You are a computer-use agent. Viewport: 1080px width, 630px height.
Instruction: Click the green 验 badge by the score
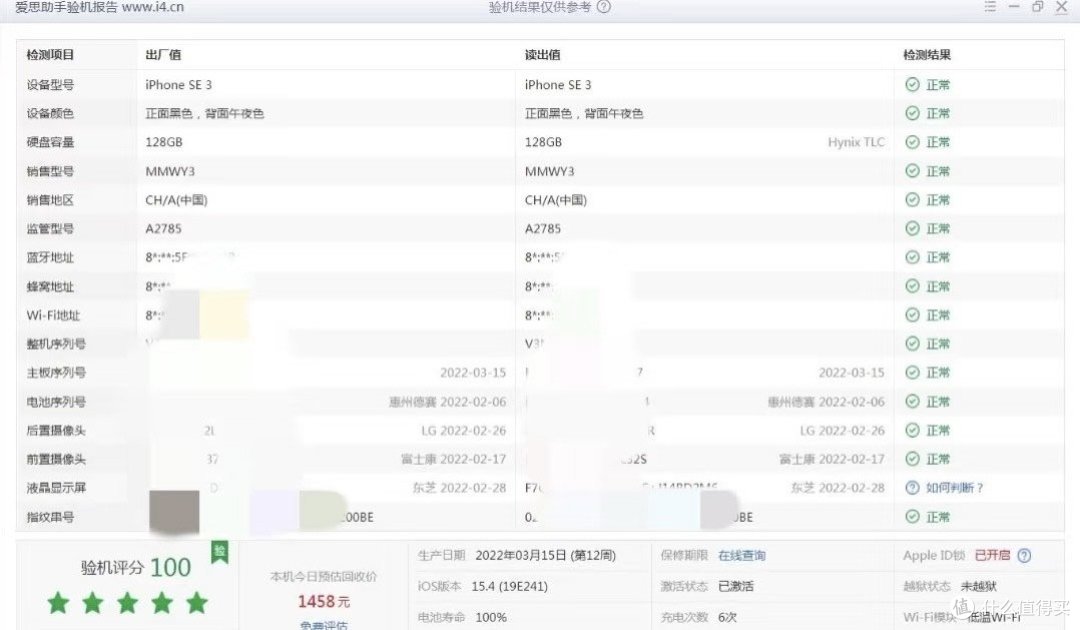tap(220, 552)
